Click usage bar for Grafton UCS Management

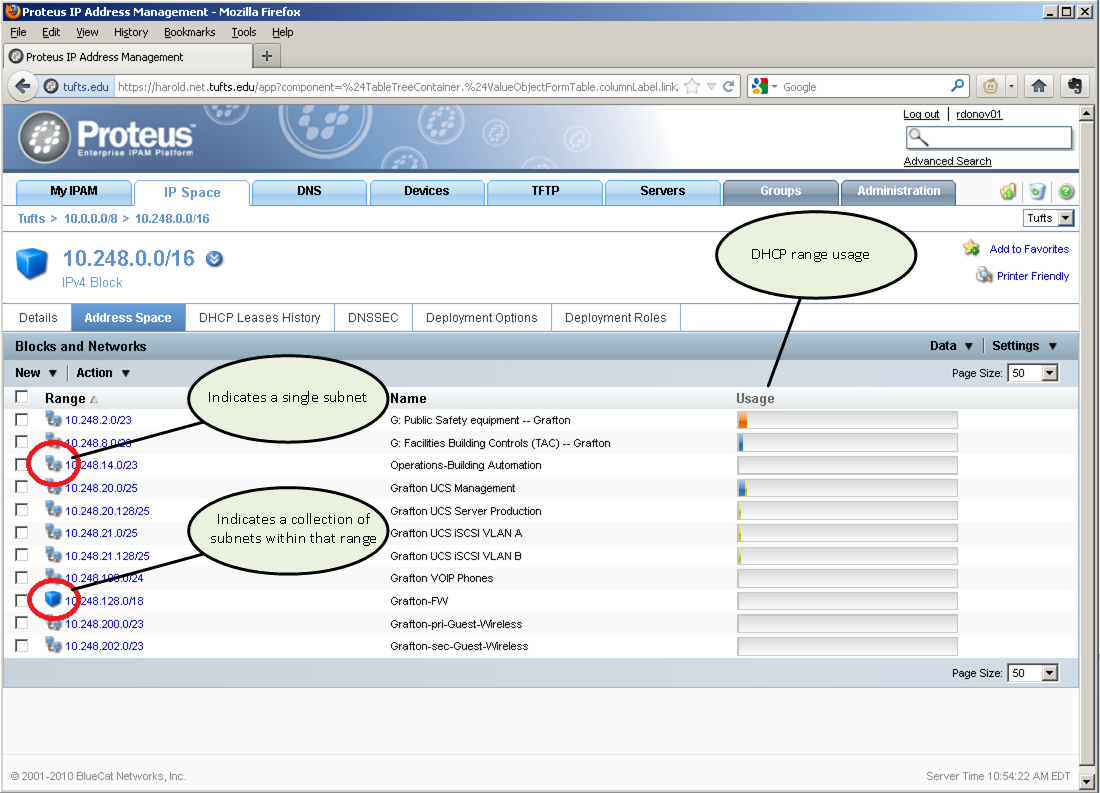[x=847, y=488]
